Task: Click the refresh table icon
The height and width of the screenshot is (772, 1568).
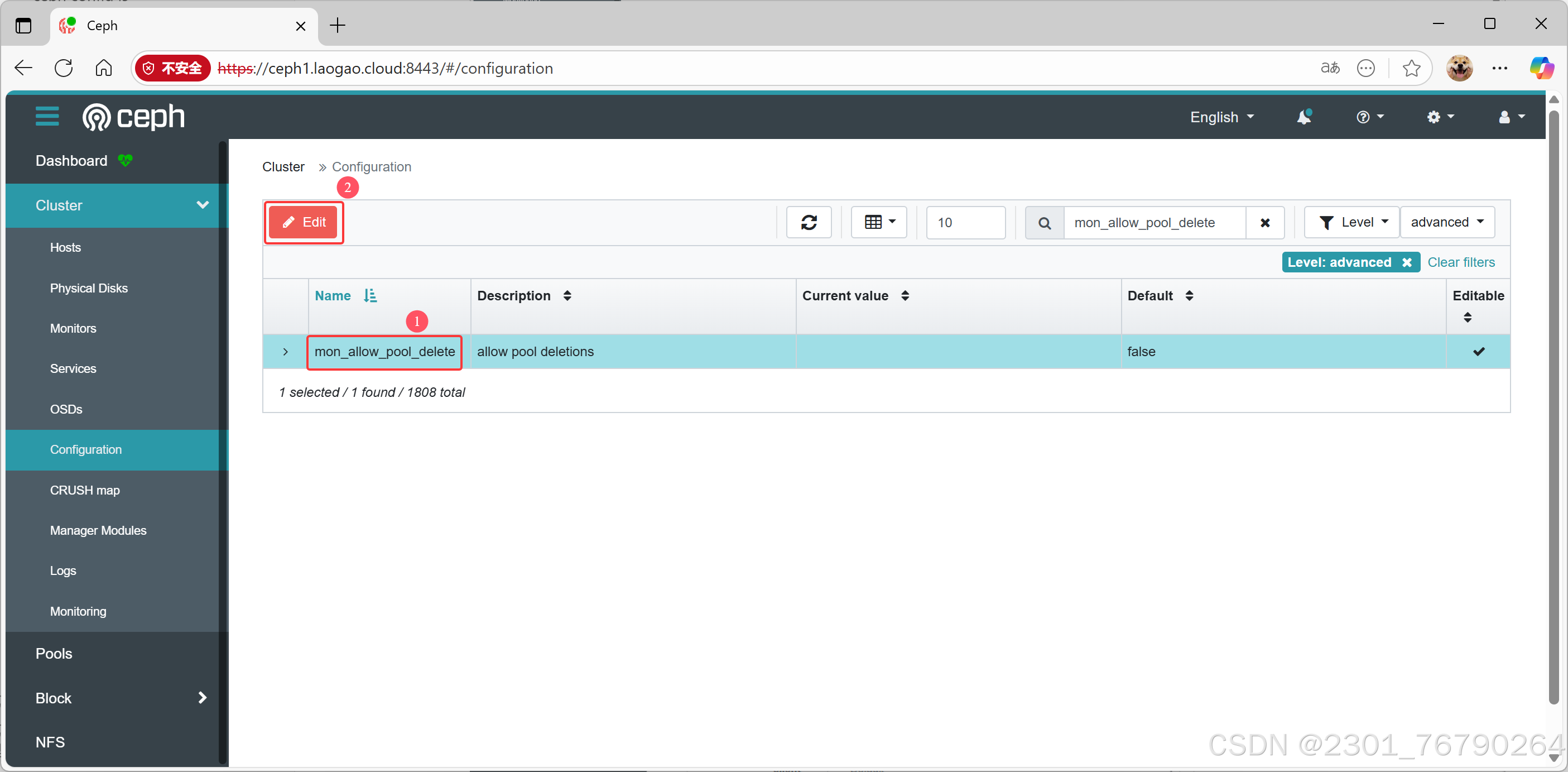Action: pyautogui.click(x=809, y=222)
